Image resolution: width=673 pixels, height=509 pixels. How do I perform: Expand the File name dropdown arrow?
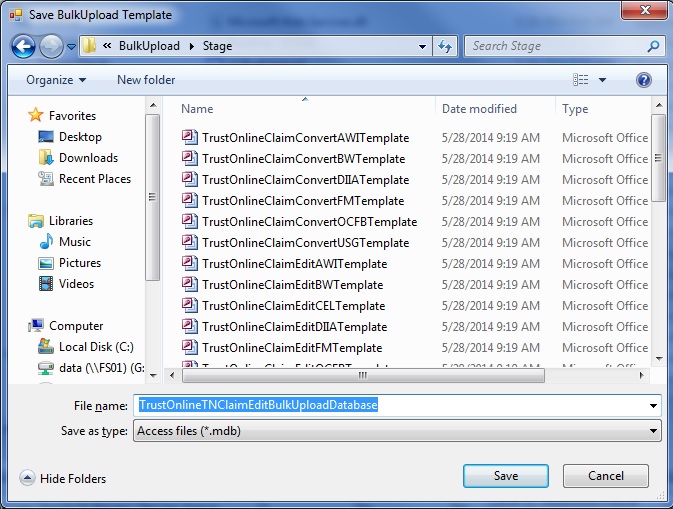(x=653, y=406)
